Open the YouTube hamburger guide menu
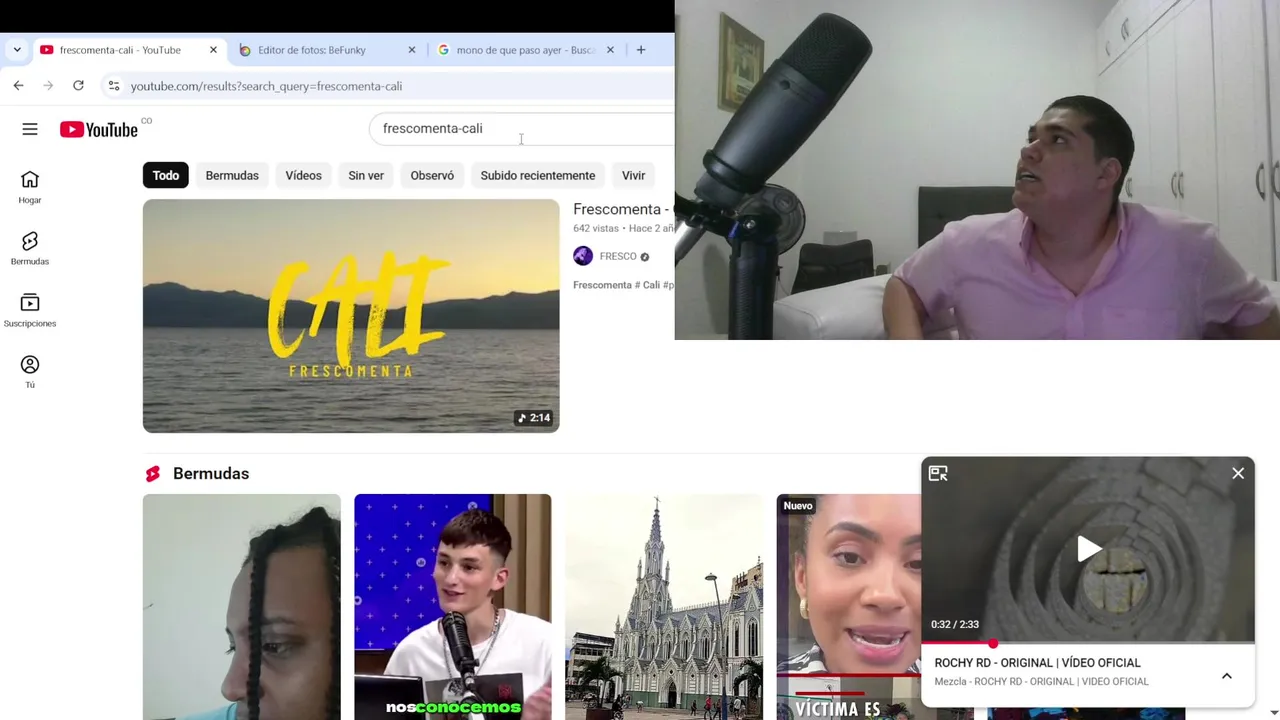Image resolution: width=1280 pixels, height=720 pixels. coord(30,129)
